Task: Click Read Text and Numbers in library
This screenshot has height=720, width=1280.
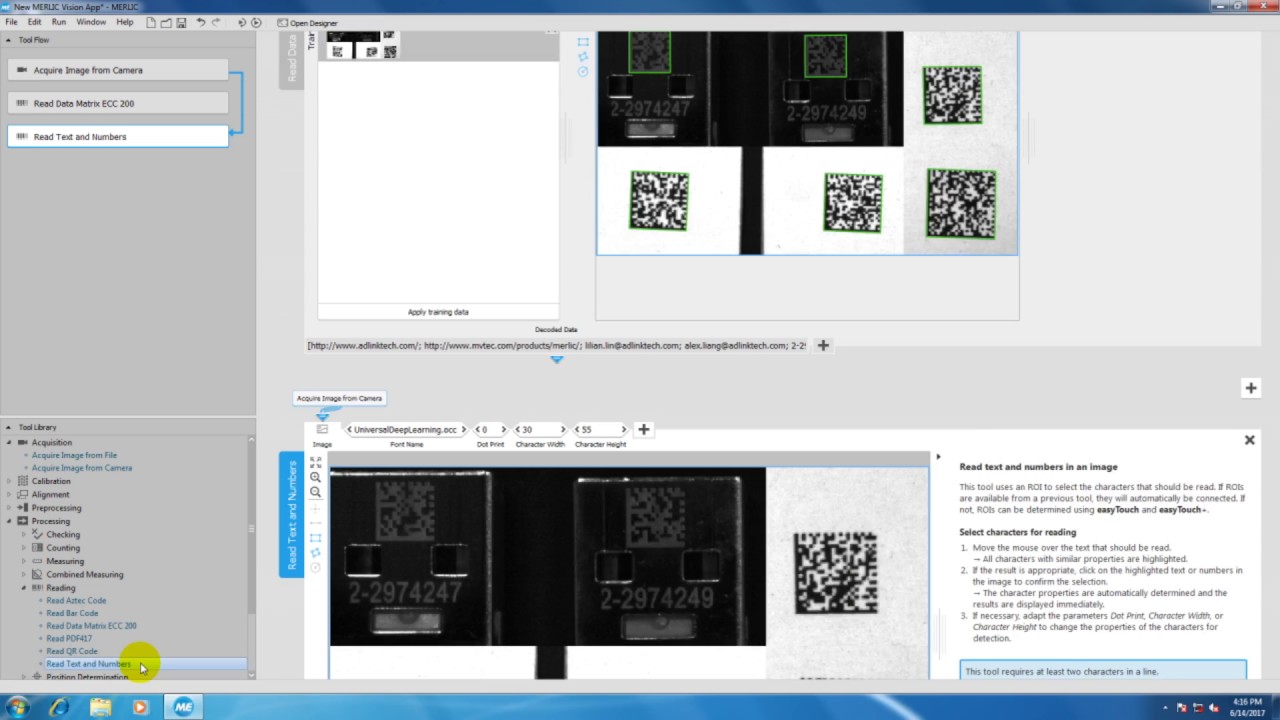Action: pos(88,664)
